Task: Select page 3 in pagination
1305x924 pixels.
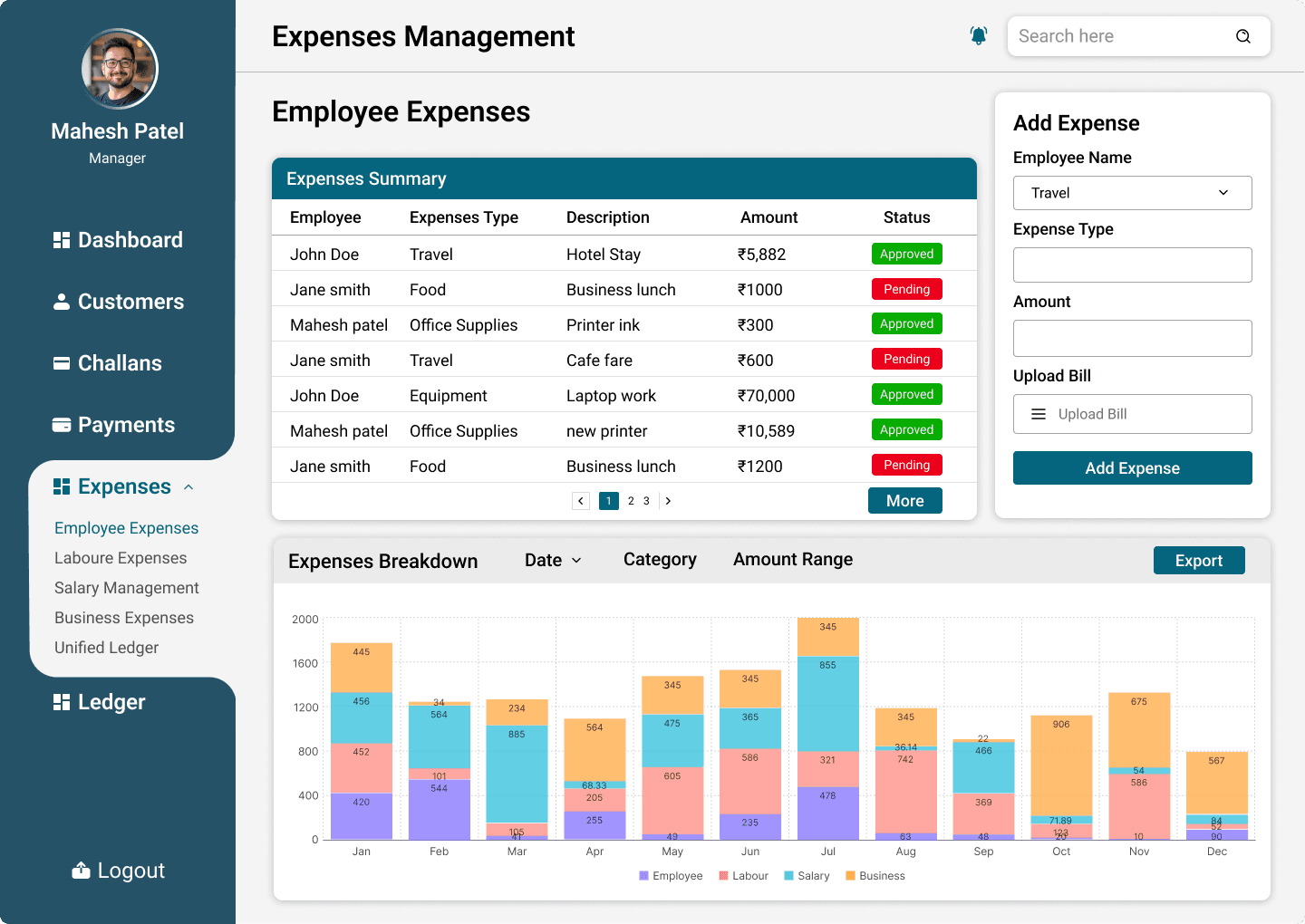Action: 646,501
